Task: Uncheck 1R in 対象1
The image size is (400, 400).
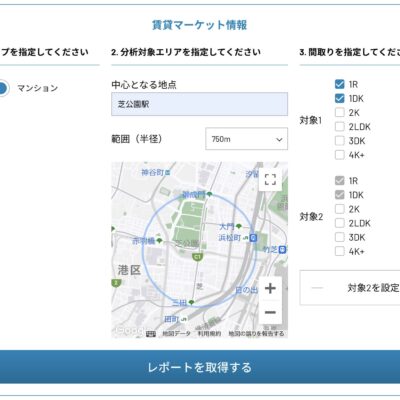Action: 339,84
